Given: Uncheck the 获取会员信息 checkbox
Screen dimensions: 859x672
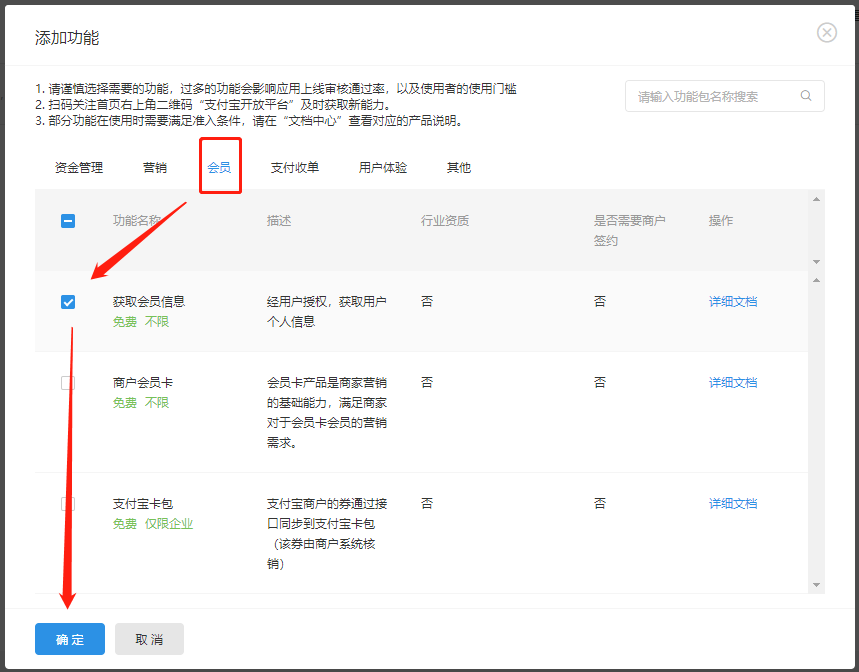Looking at the screenshot, I should click(68, 302).
